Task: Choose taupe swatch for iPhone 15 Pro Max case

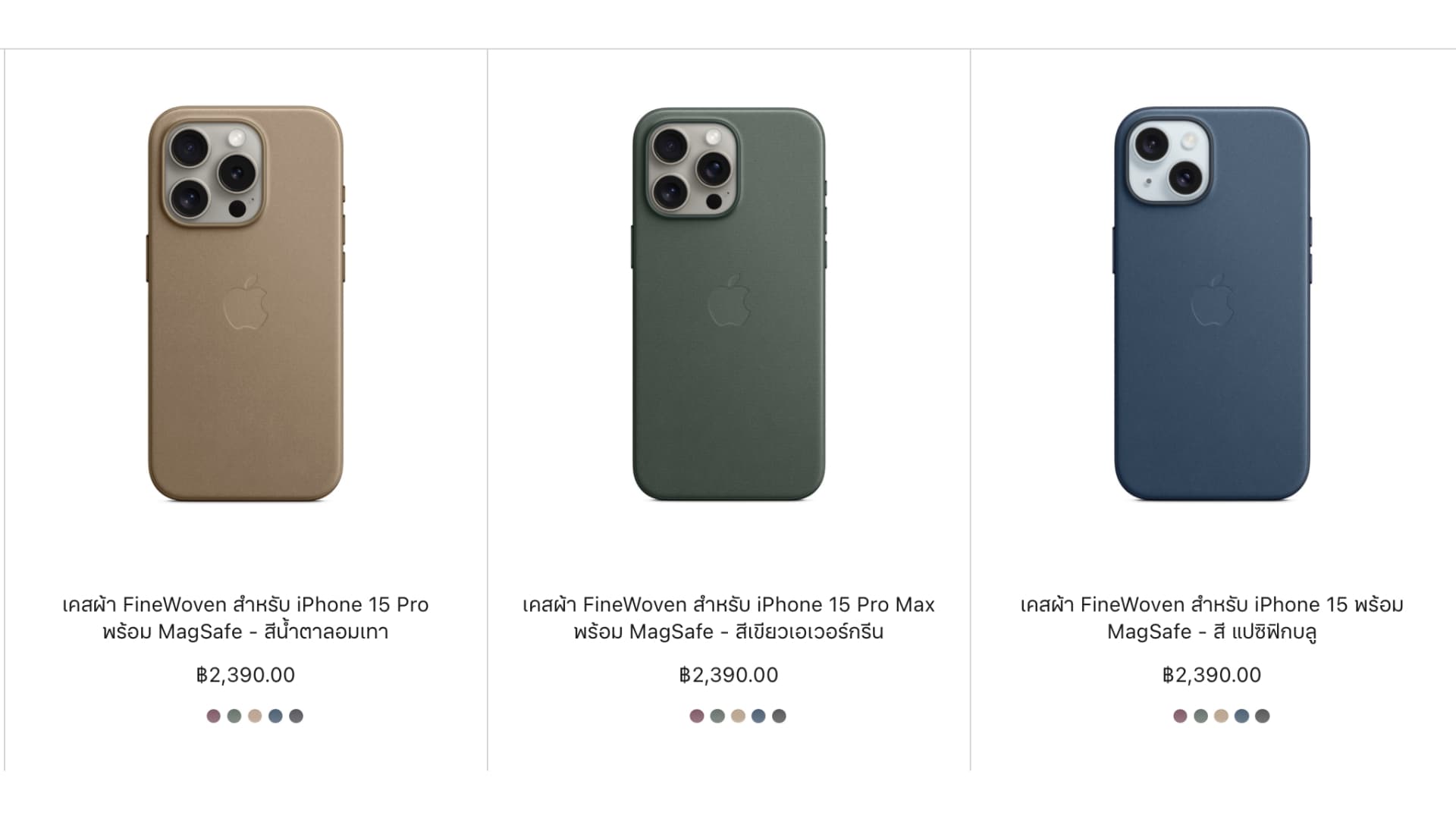Action: 738,716
